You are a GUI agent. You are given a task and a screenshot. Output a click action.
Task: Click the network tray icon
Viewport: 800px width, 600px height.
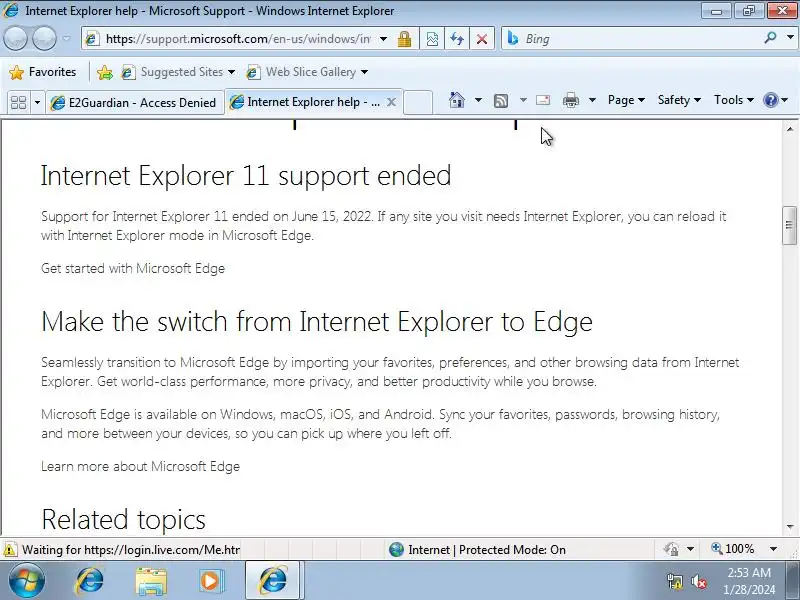tap(674, 582)
